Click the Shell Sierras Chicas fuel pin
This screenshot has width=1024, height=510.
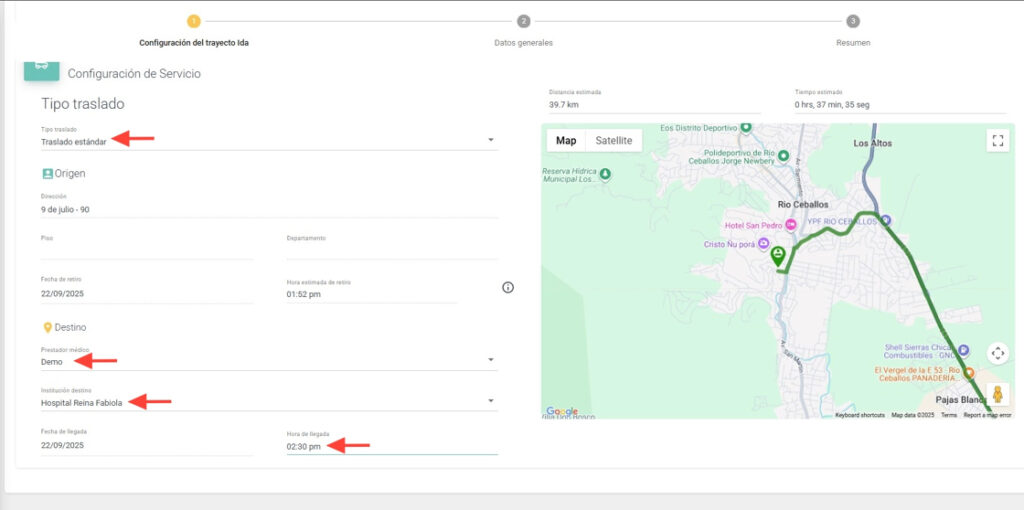pos(963,351)
